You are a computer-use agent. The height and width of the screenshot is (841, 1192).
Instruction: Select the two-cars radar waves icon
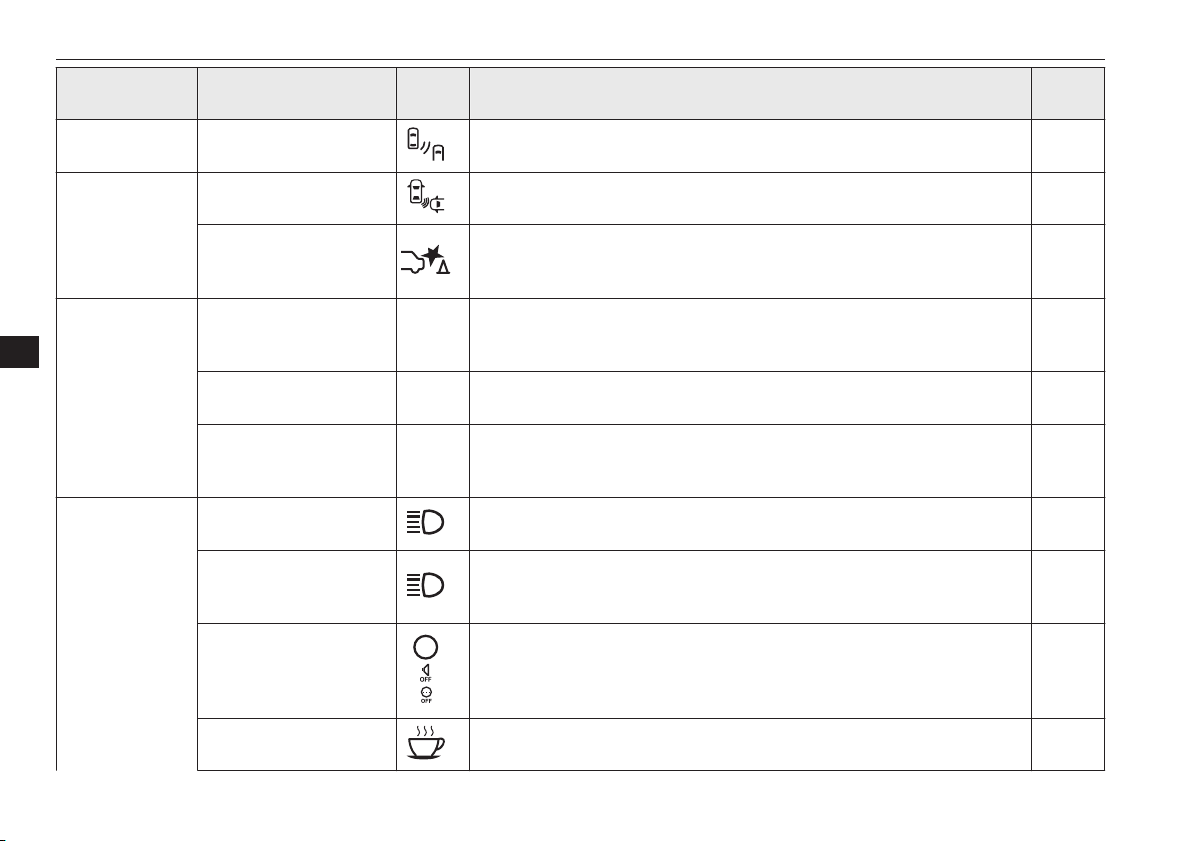426,144
